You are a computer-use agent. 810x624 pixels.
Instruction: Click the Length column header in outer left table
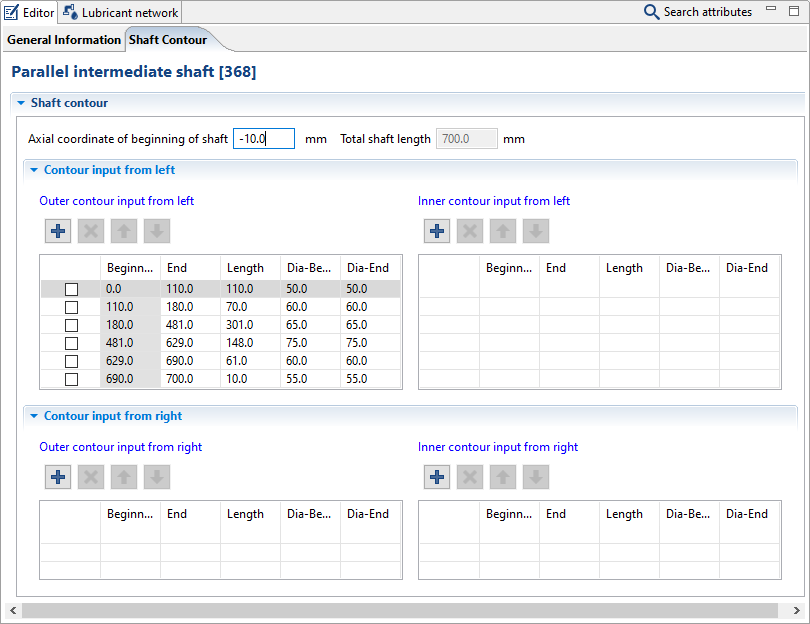pos(245,268)
